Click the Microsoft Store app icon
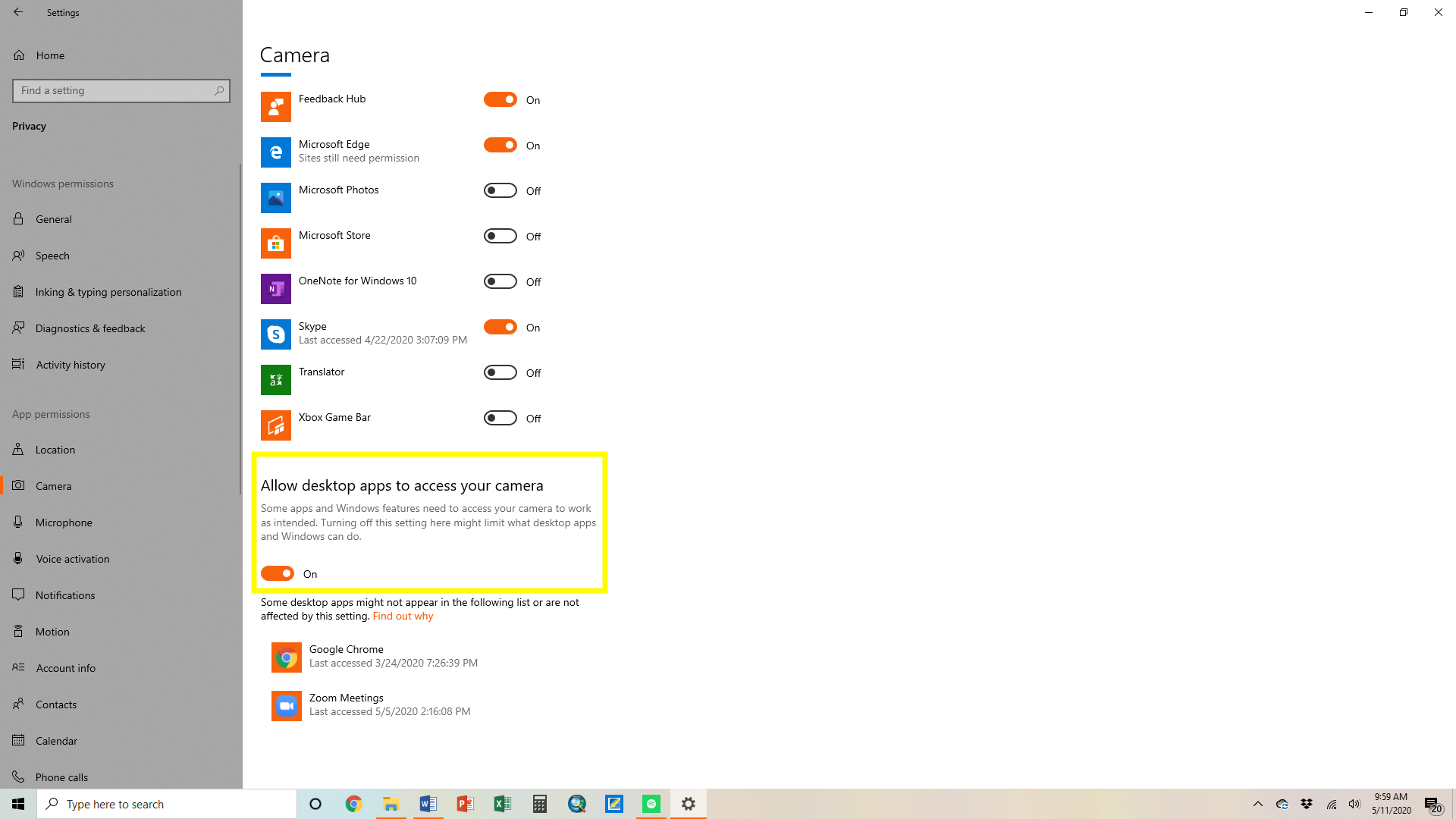This screenshot has width=1456, height=819. 276,243
